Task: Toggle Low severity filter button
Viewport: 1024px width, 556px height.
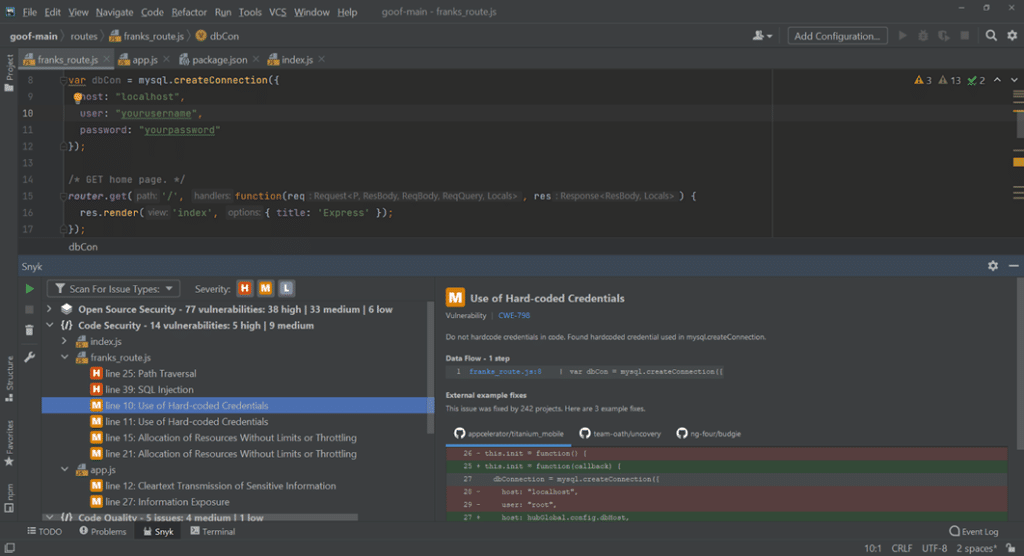Action: pyautogui.click(x=286, y=289)
